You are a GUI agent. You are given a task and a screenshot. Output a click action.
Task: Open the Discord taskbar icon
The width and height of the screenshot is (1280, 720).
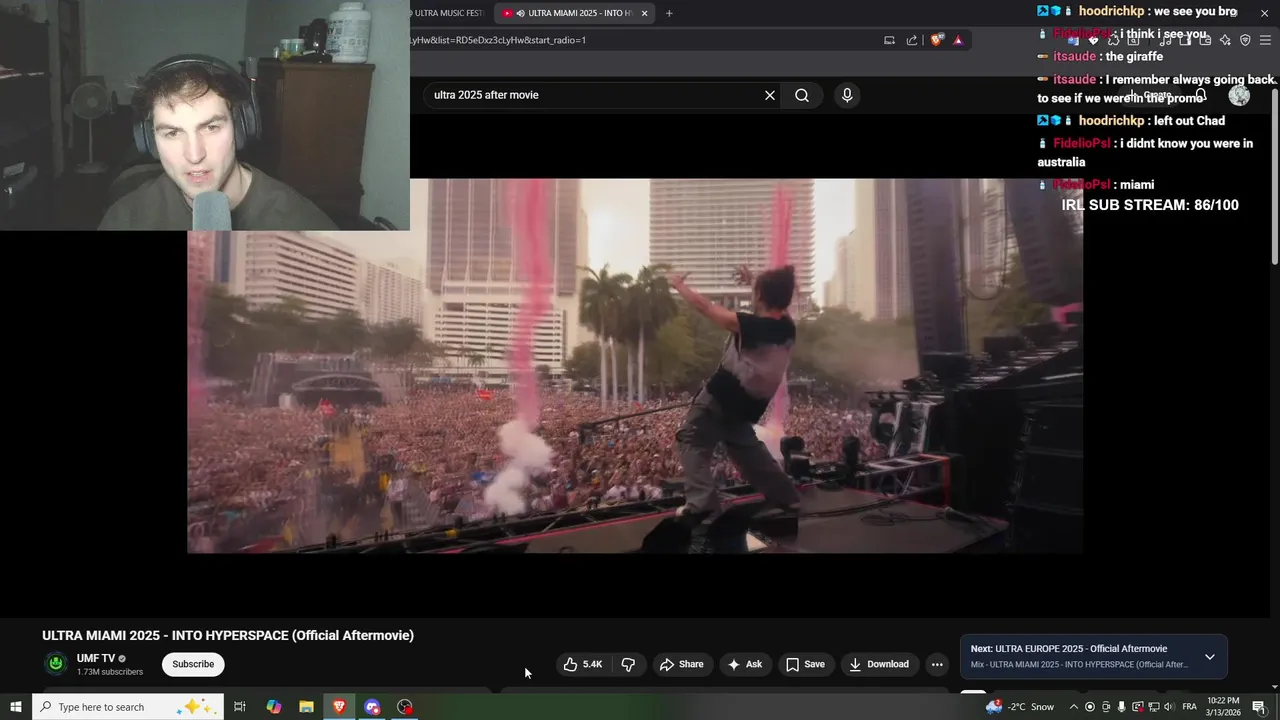pyautogui.click(x=372, y=707)
